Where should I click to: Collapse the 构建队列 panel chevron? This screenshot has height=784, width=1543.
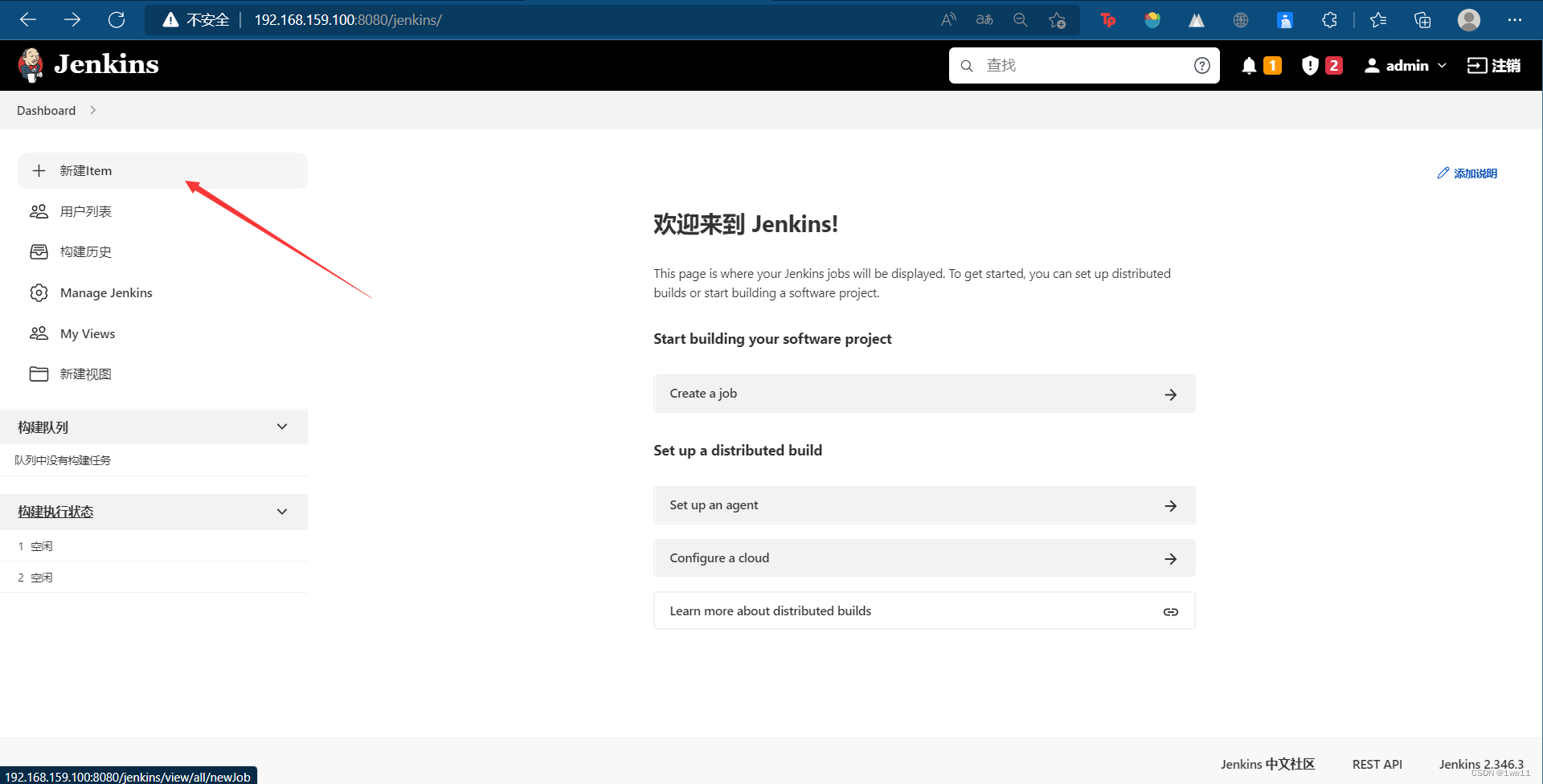(x=282, y=427)
